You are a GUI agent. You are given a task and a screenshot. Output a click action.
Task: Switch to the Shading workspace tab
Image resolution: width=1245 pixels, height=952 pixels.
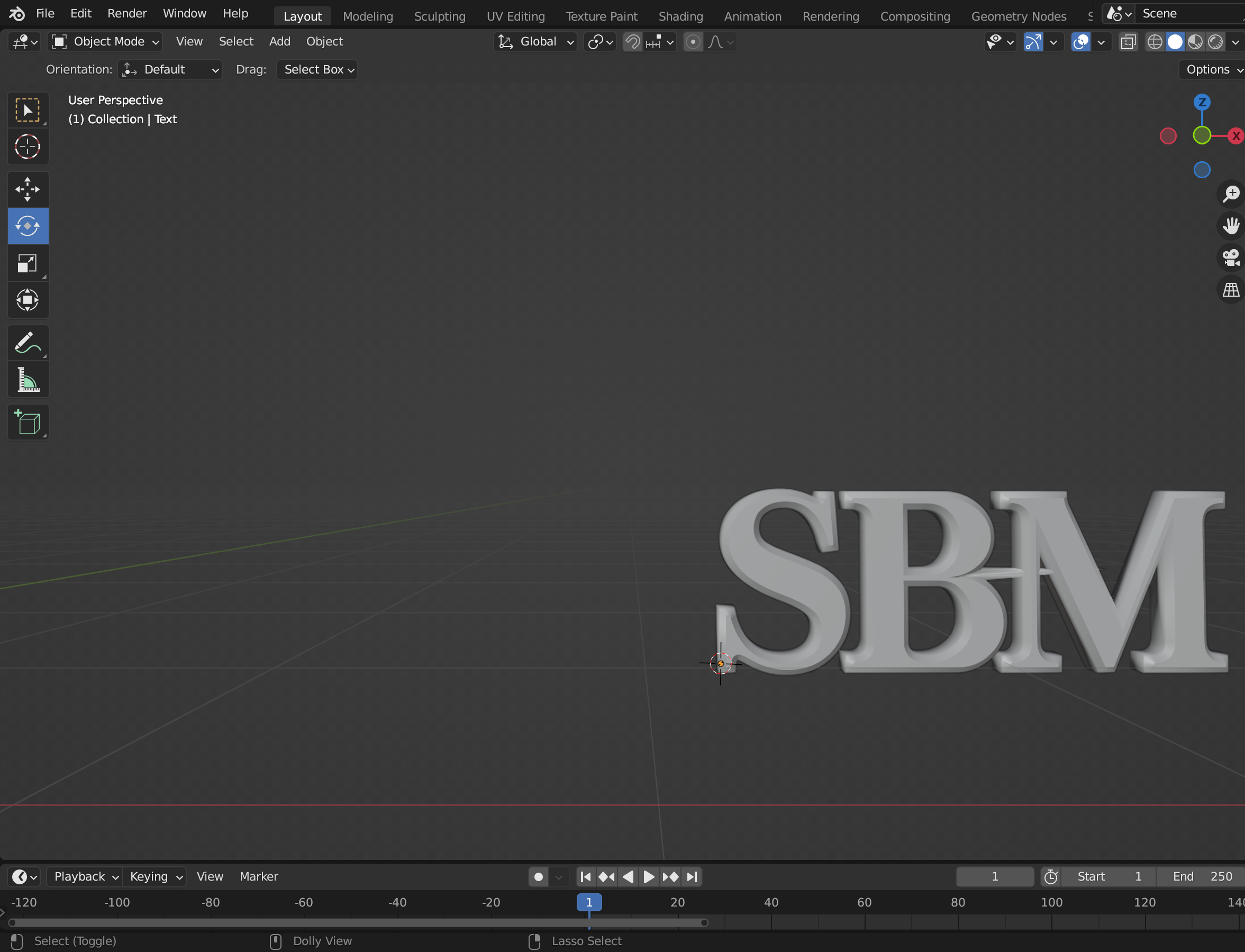(681, 16)
